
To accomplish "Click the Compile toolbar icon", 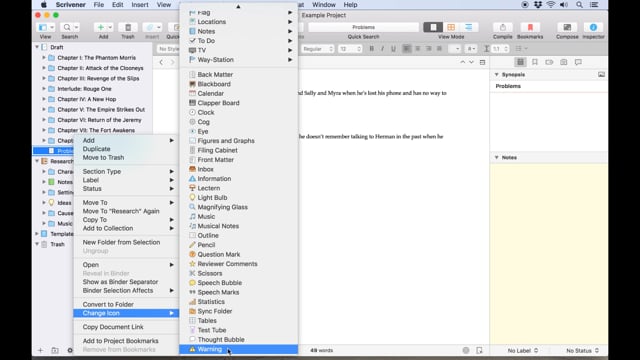I will click(502, 27).
